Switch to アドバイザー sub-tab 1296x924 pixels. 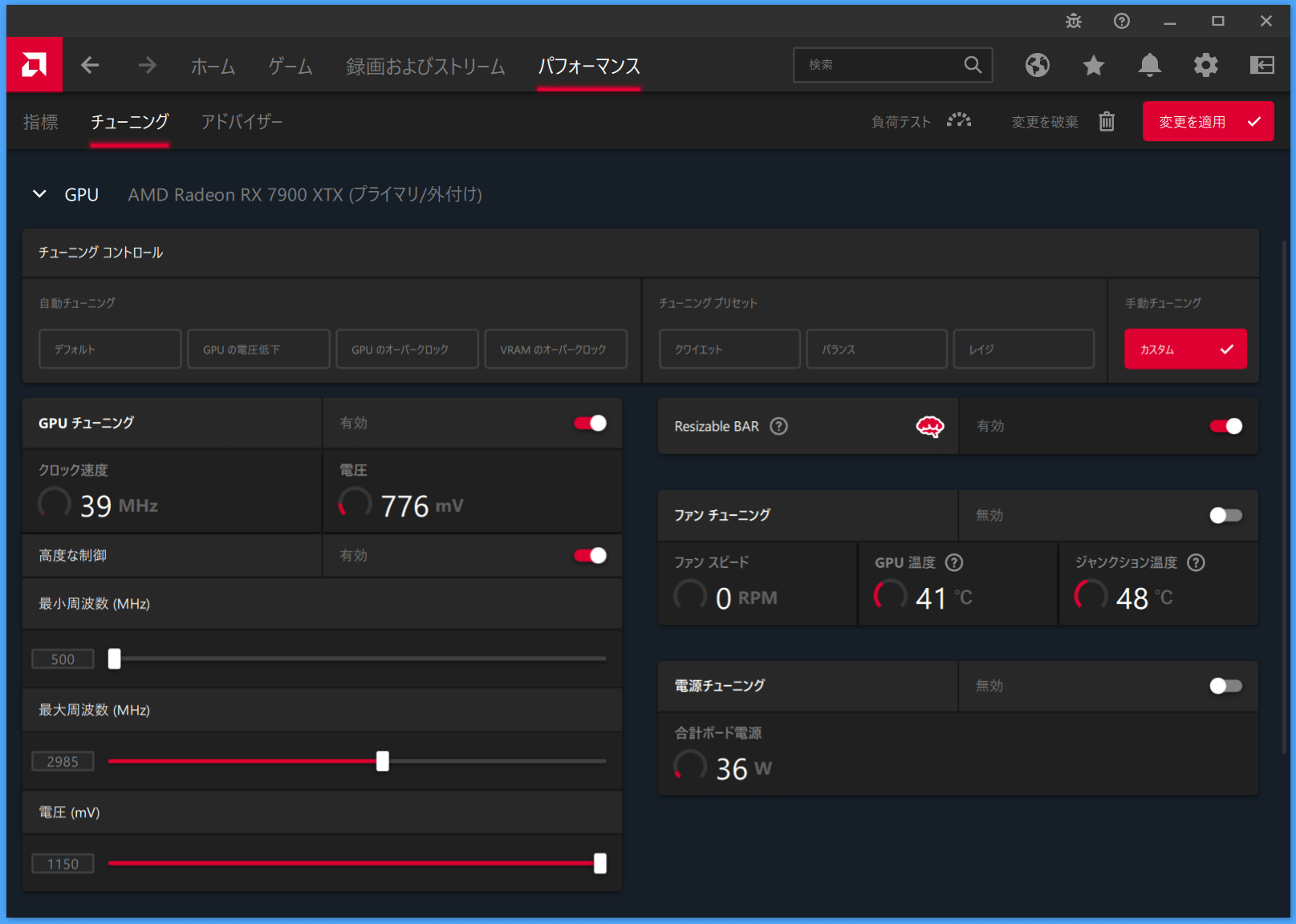[x=242, y=122]
